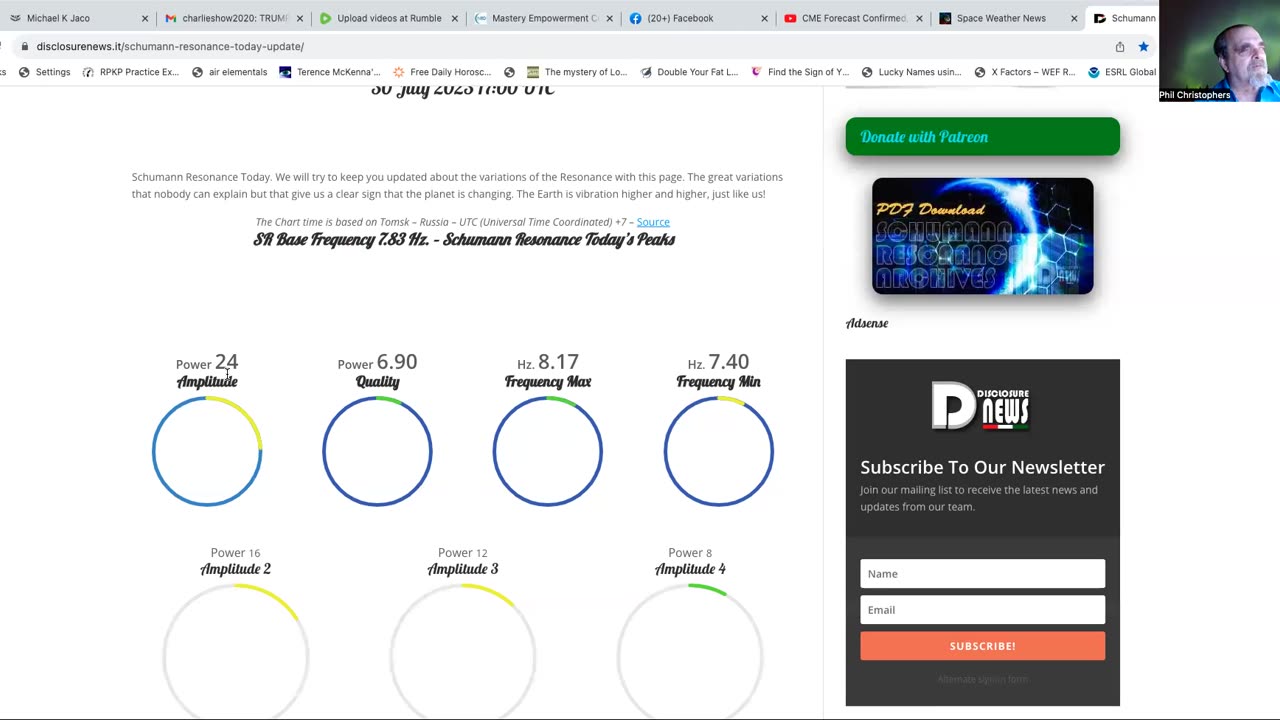The width and height of the screenshot is (1280, 720).
Task: Open the Free Daily Horosc... bookmark
Action: tap(441, 72)
